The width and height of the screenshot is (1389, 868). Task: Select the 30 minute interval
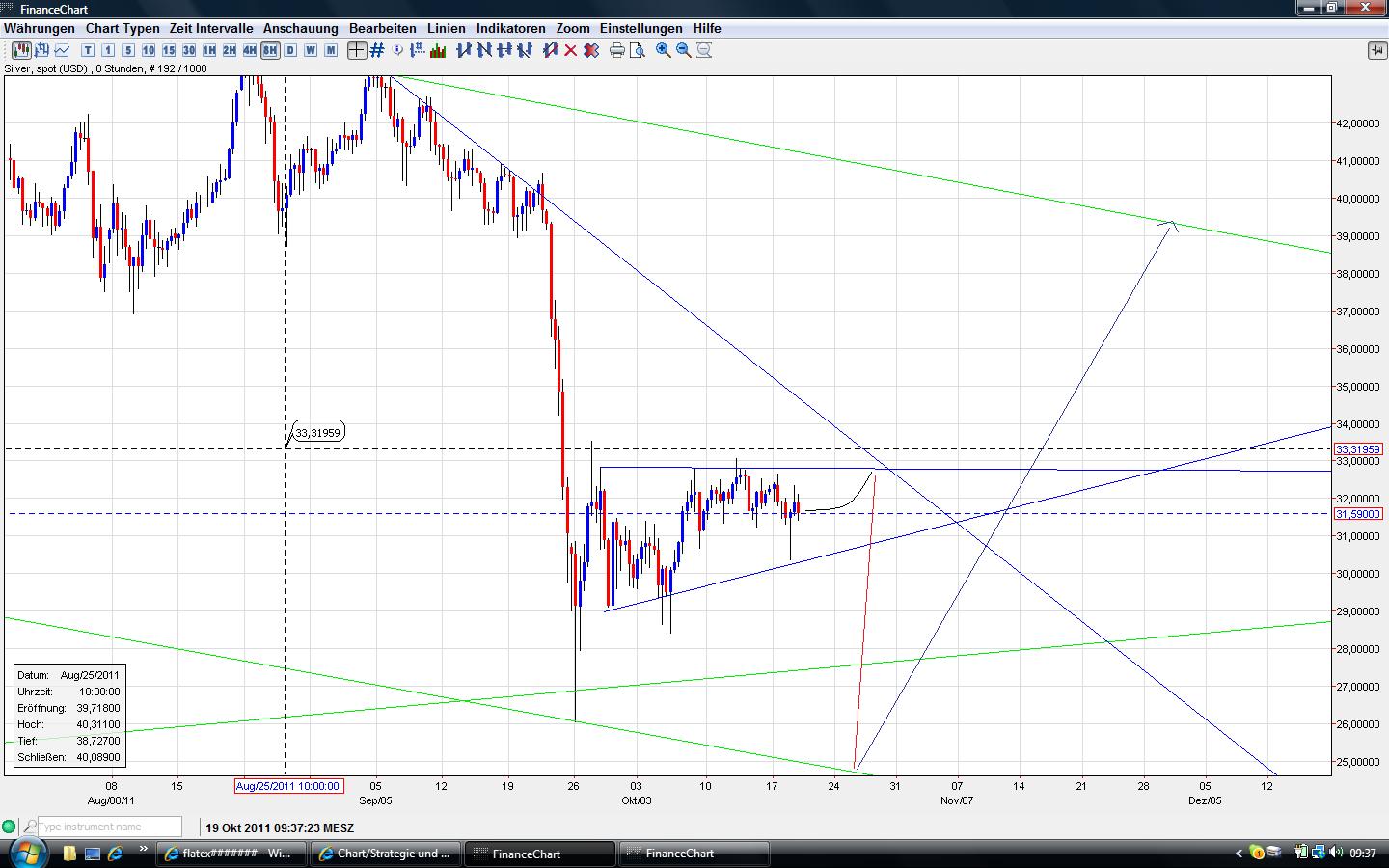point(189,50)
